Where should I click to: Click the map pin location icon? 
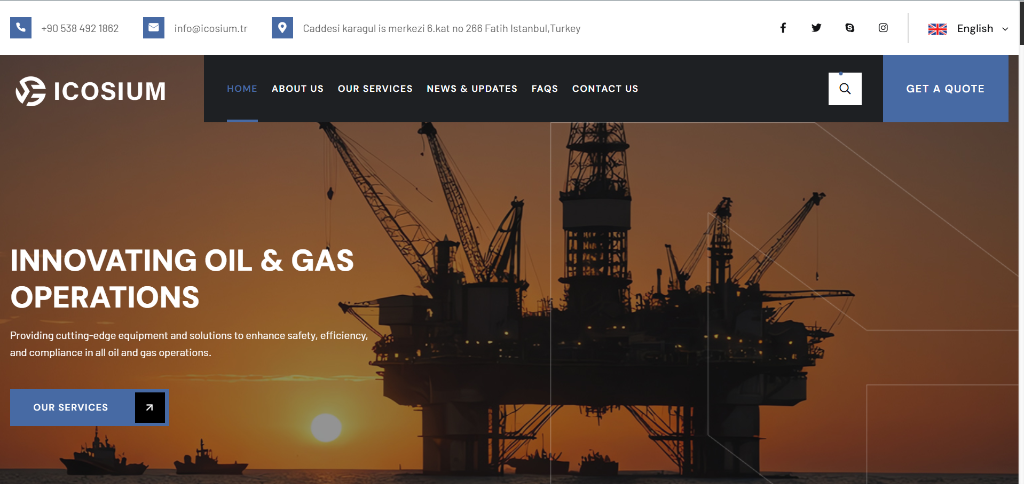[282, 28]
